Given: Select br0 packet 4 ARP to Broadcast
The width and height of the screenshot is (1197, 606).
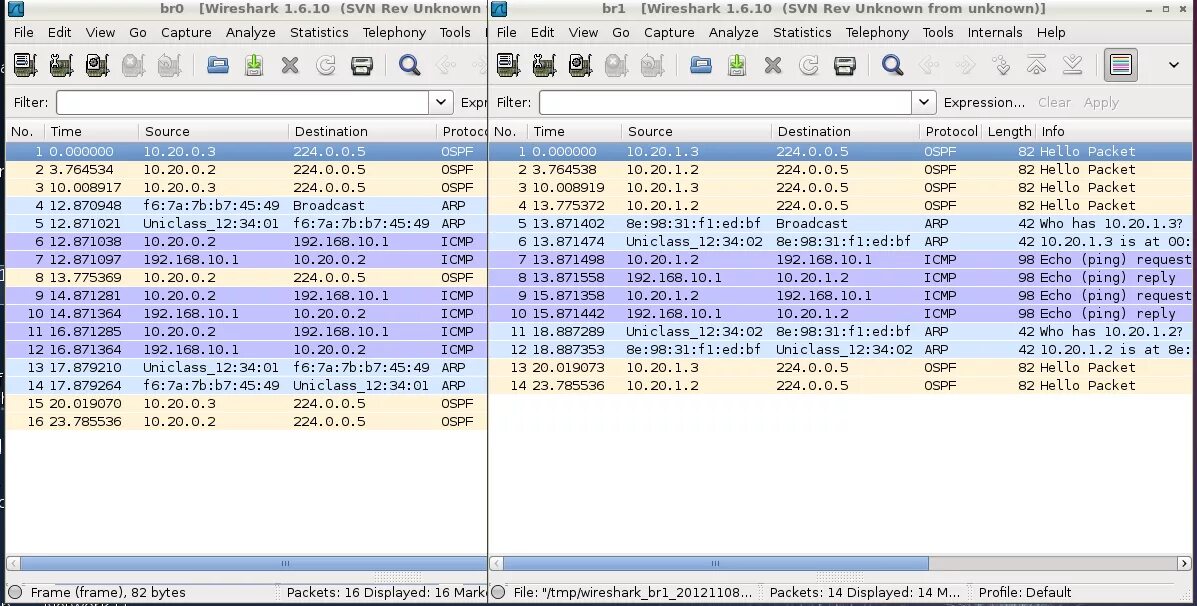Looking at the screenshot, I should coord(246,205).
